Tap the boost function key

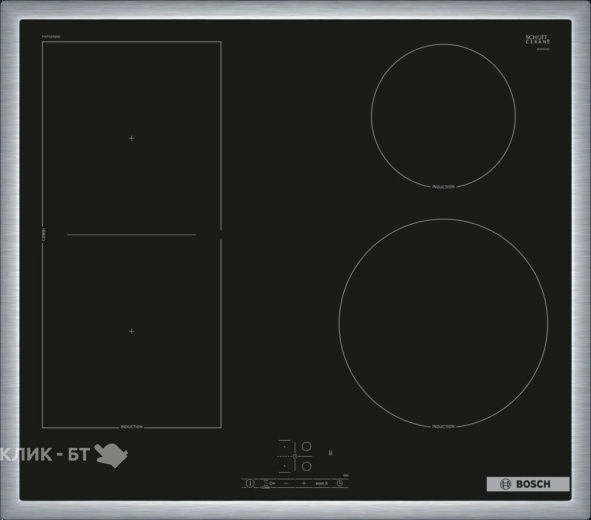[x=322, y=483]
